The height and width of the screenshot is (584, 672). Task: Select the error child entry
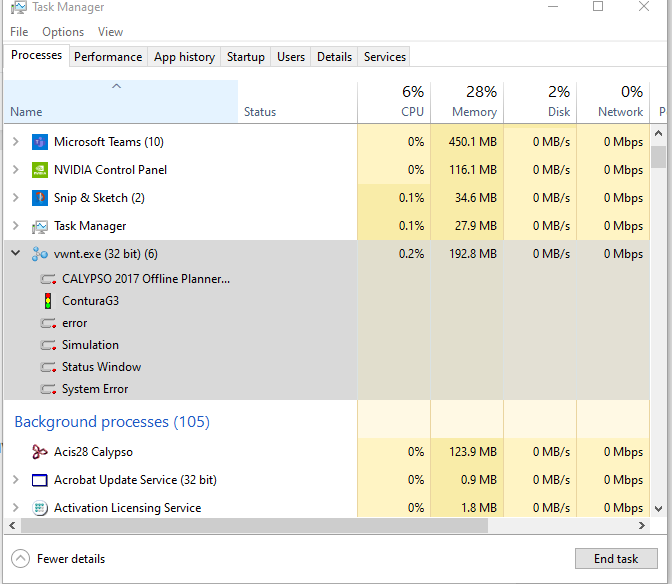[75, 323]
